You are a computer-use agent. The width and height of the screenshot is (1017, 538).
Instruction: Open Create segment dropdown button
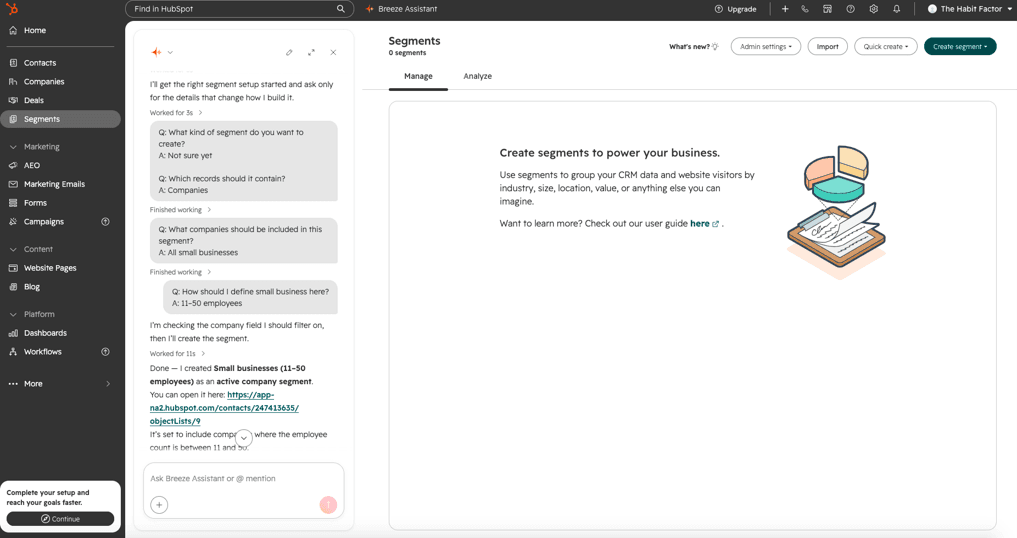pos(960,47)
